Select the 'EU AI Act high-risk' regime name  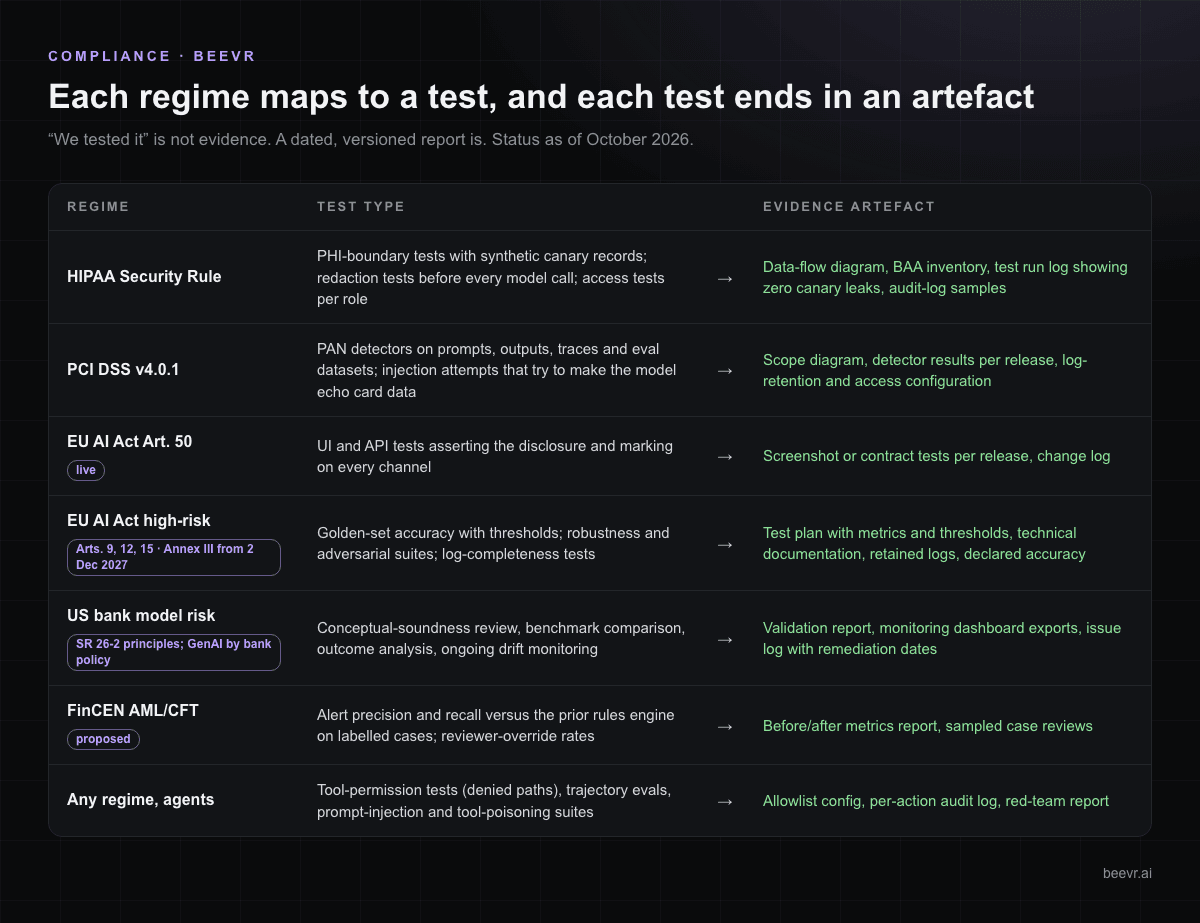coord(139,520)
